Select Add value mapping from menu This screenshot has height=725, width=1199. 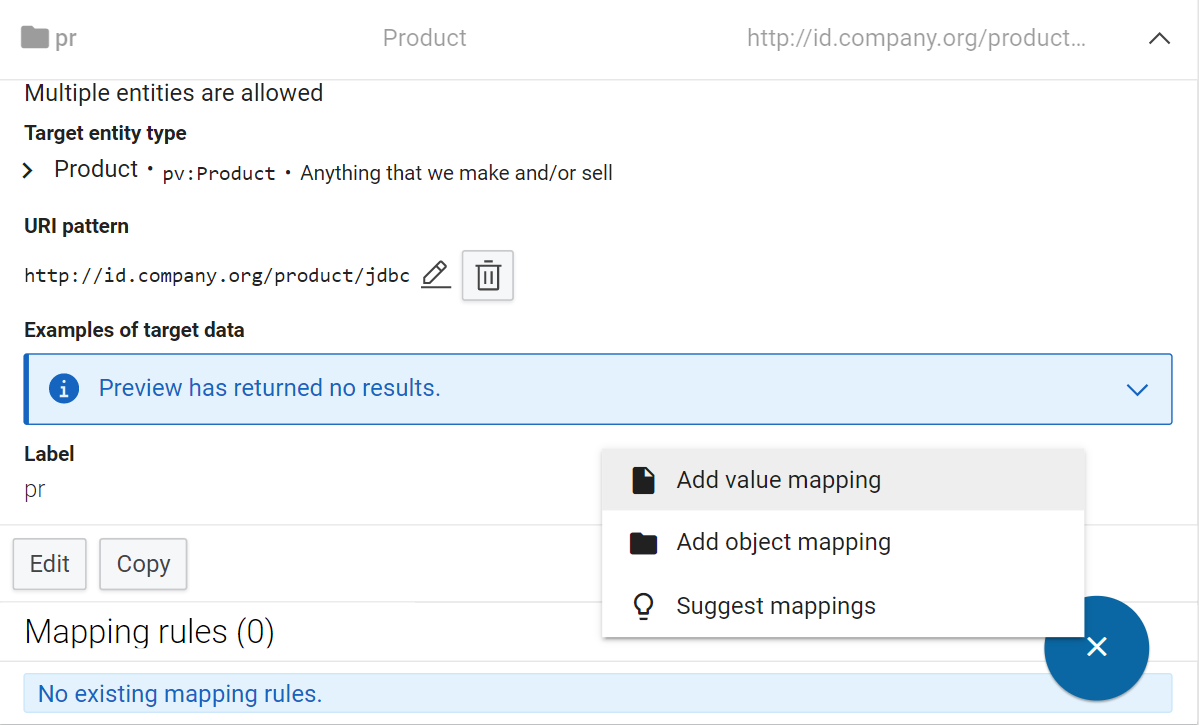pos(778,480)
